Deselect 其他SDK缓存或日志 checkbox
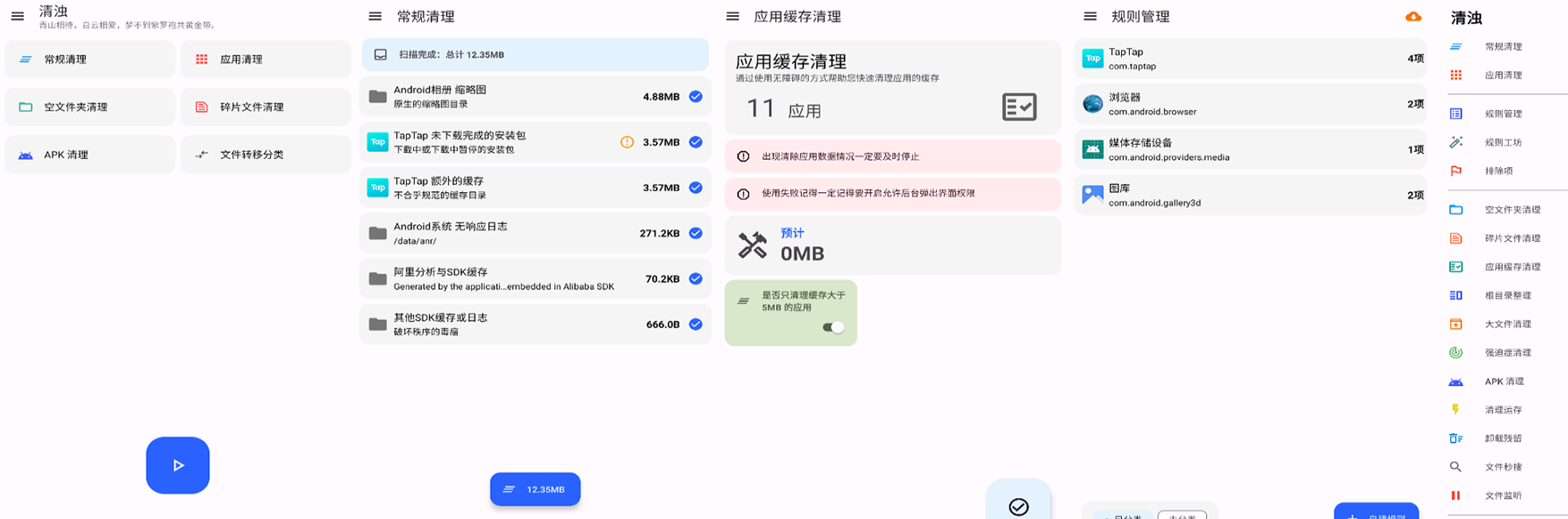The width and height of the screenshot is (1568, 519). (x=695, y=324)
